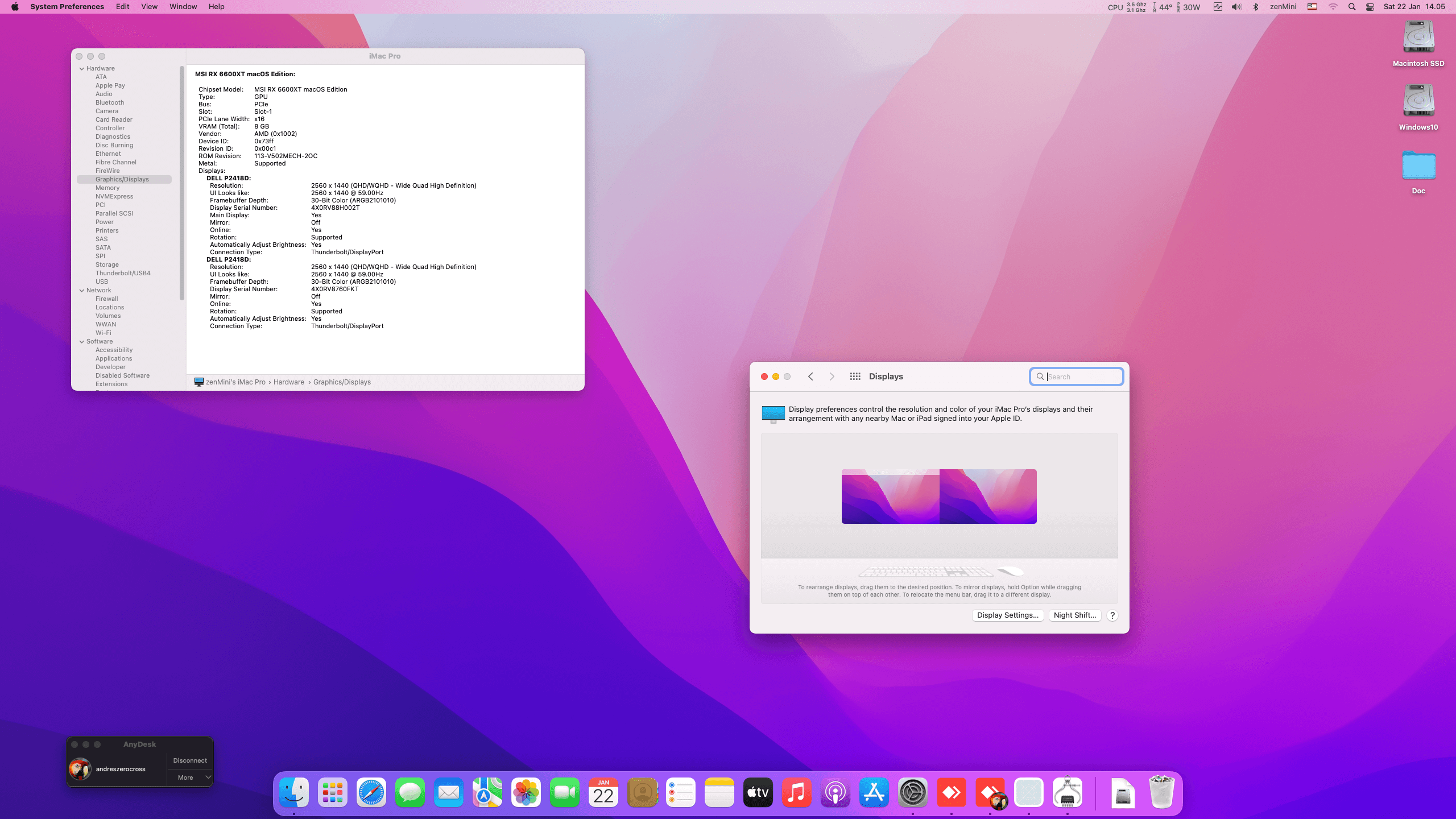
Task: Open the System Preferences menu
Action: 67,7
